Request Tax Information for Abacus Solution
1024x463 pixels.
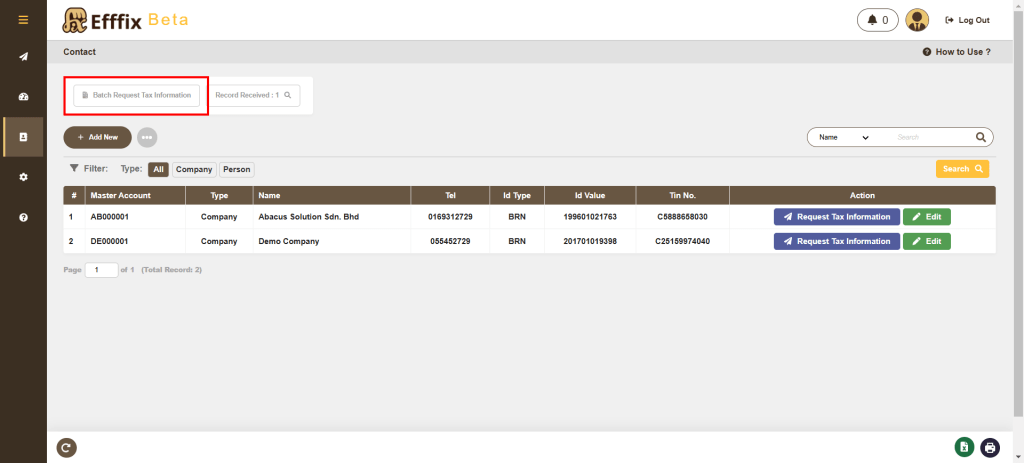tap(836, 215)
